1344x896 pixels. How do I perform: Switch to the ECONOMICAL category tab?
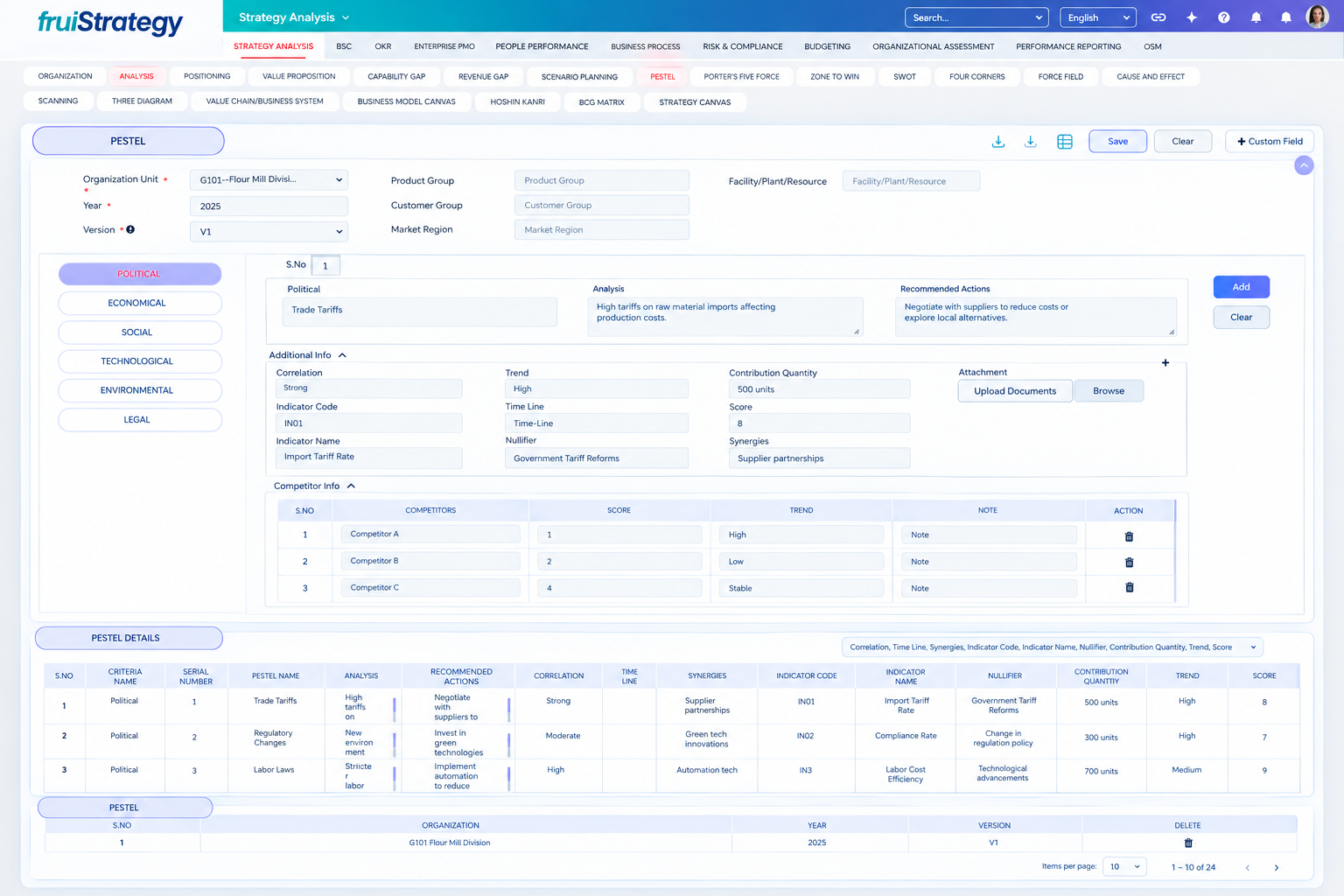click(x=140, y=304)
